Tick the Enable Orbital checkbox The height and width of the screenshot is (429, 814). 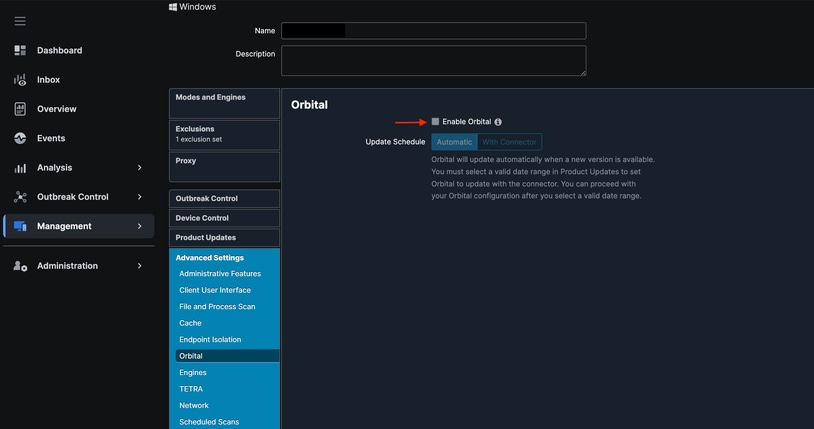click(435, 122)
